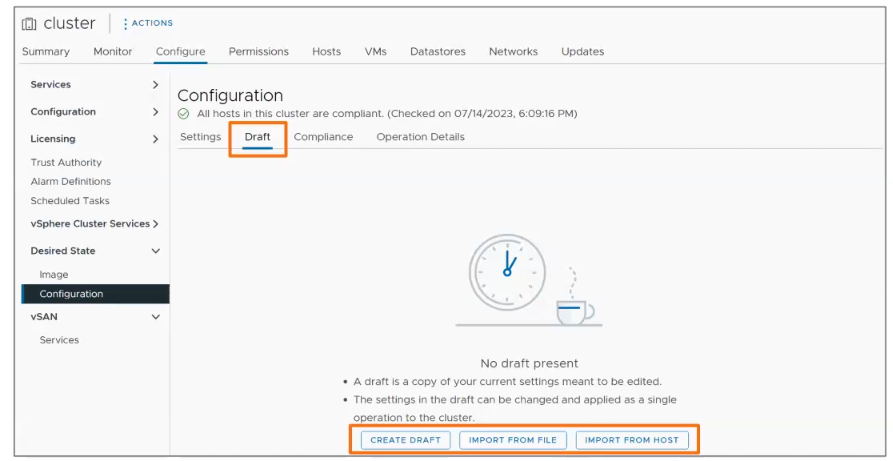The image size is (893, 461).
Task: Expand the Configuration sidebar section
Action: (x=155, y=112)
